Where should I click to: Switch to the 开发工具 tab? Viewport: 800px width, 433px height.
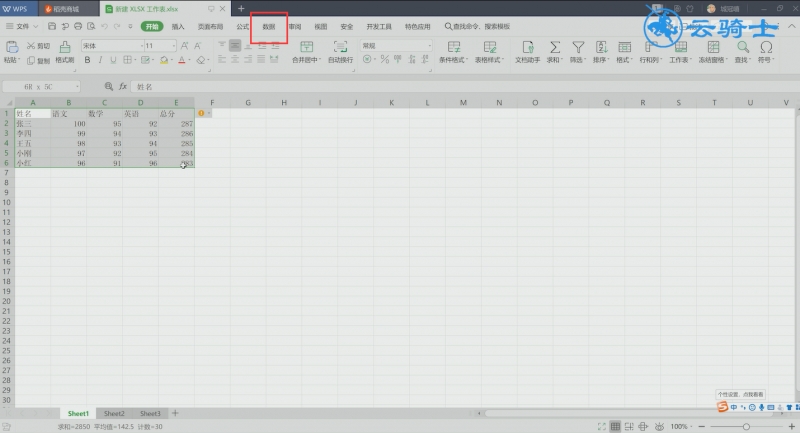[379, 27]
